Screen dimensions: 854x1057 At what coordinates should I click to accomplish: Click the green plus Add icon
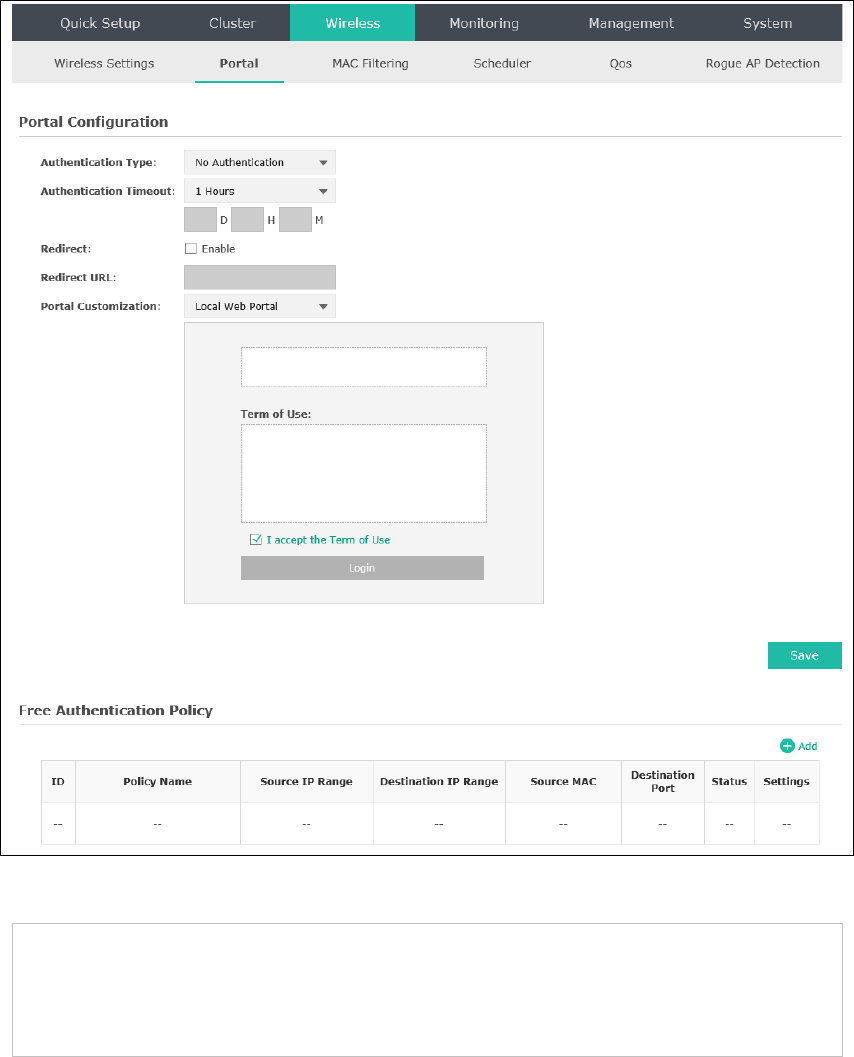click(787, 746)
